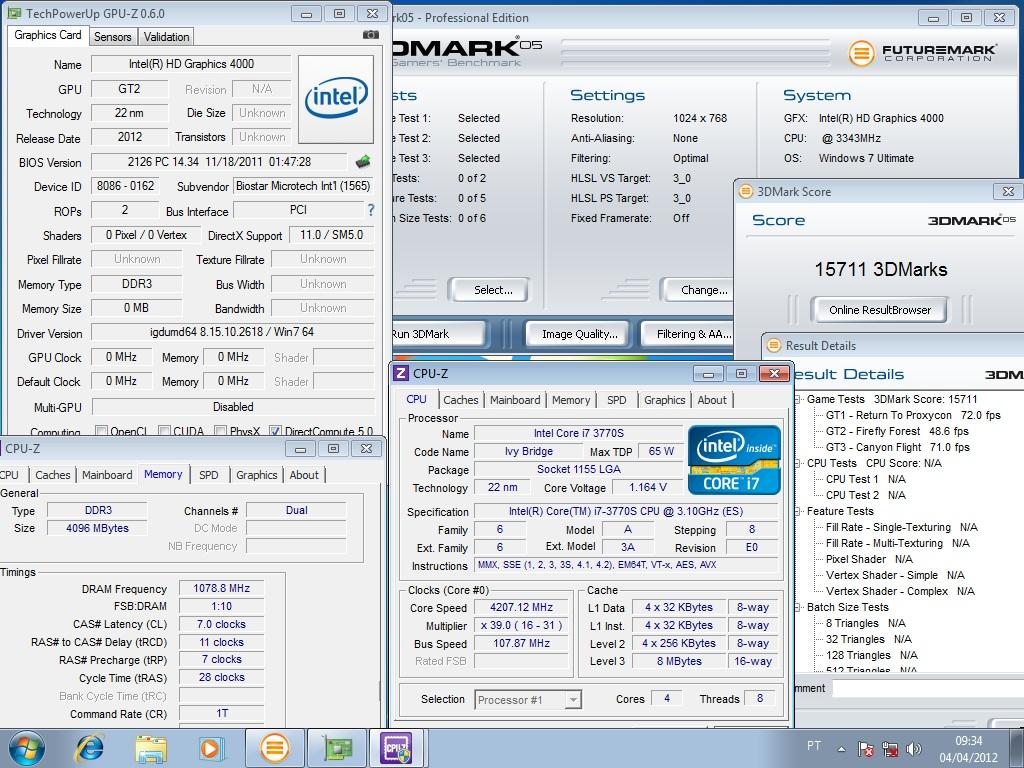Click the tray Action Center flag

pos(865,749)
